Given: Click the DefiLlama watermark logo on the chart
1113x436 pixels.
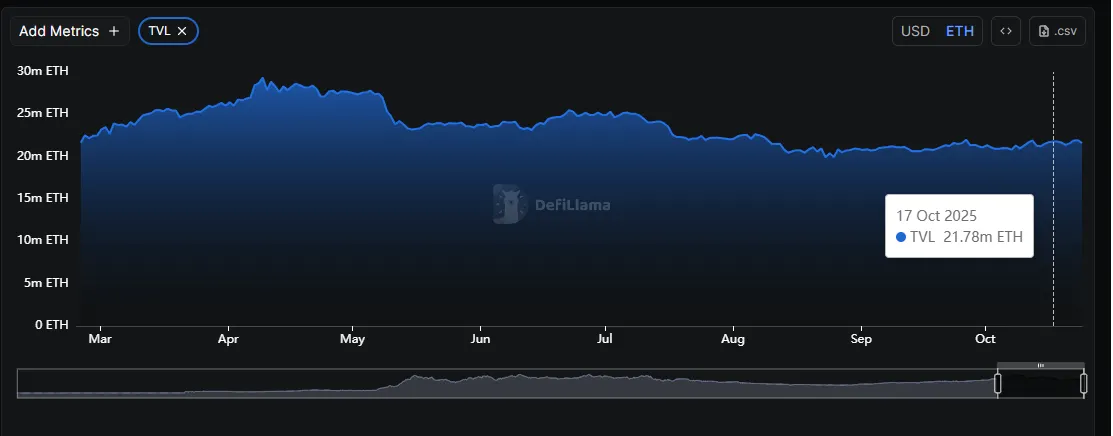Looking at the screenshot, I should (x=511, y=204).
